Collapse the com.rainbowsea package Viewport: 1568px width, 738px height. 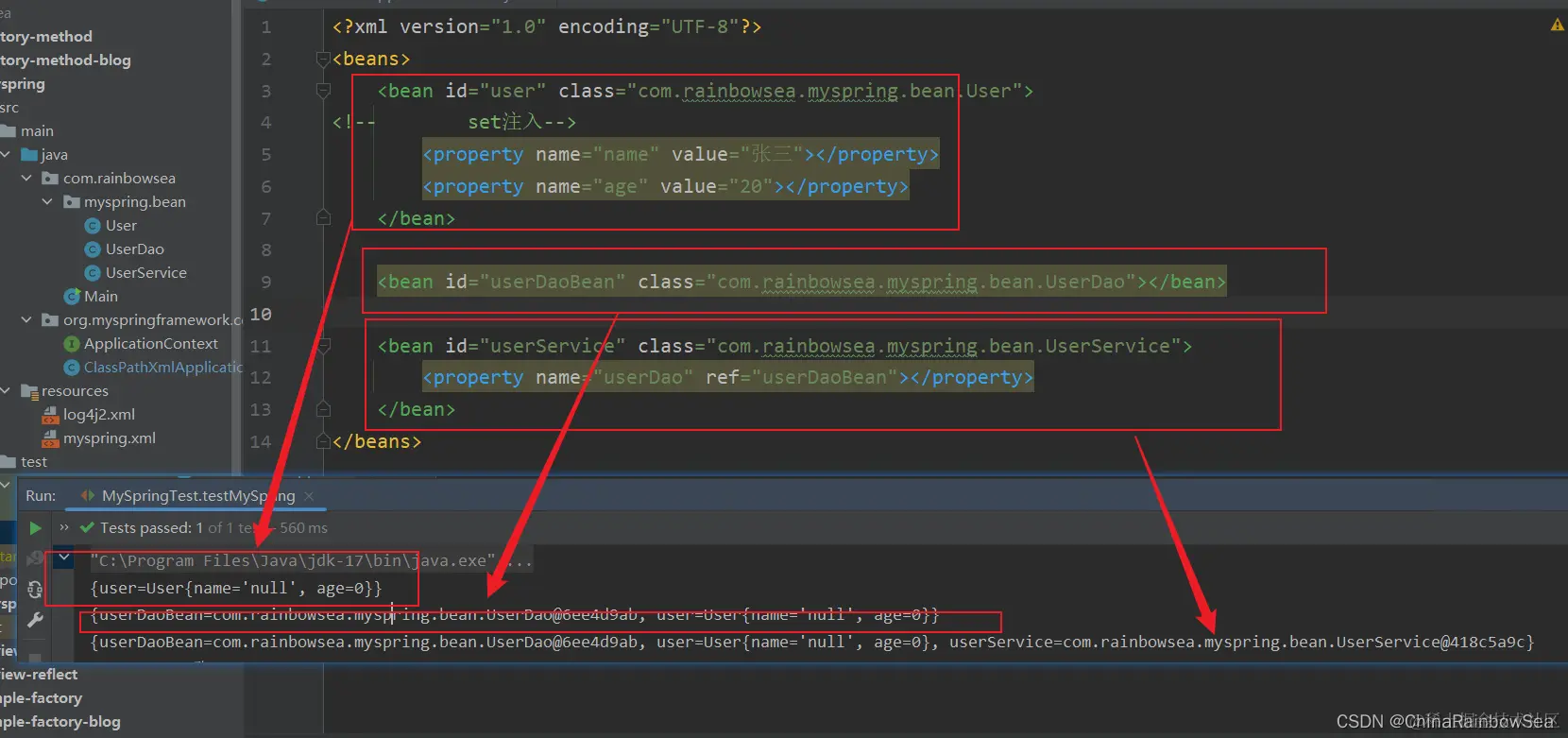point(26,178)
